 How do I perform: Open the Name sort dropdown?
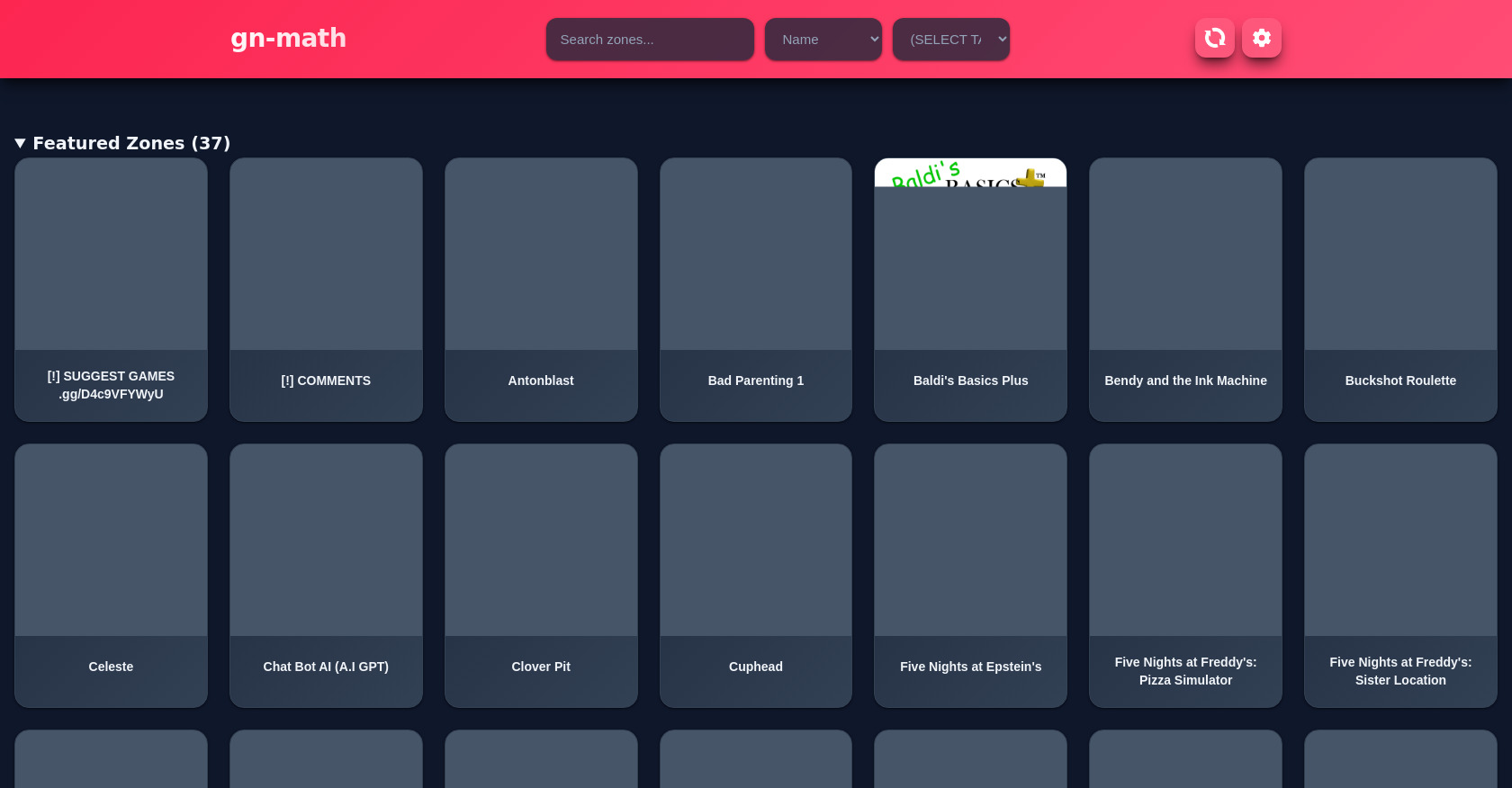pyautogui.click(x=823, y=40)
